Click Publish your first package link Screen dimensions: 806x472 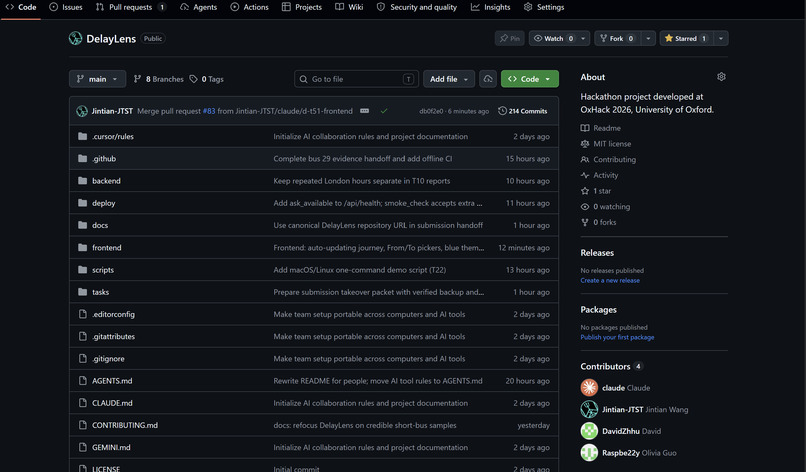click(x=617, y=337)
